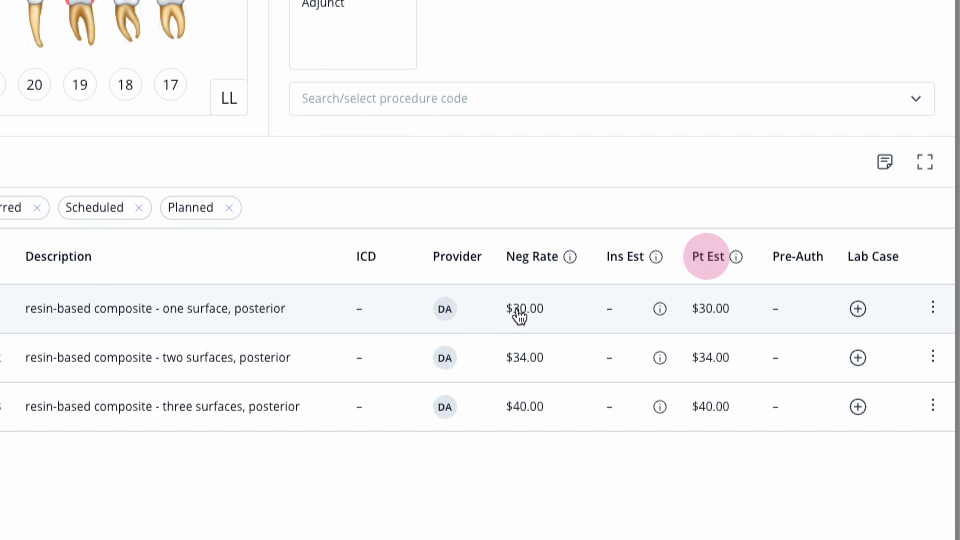
Task: Select tooth number 19
Action: point(80,84)
